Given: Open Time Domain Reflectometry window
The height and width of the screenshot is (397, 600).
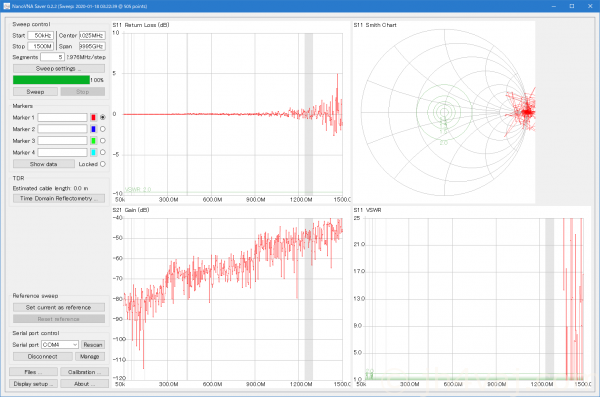Looking at the screenshot, I should [59, 198].
